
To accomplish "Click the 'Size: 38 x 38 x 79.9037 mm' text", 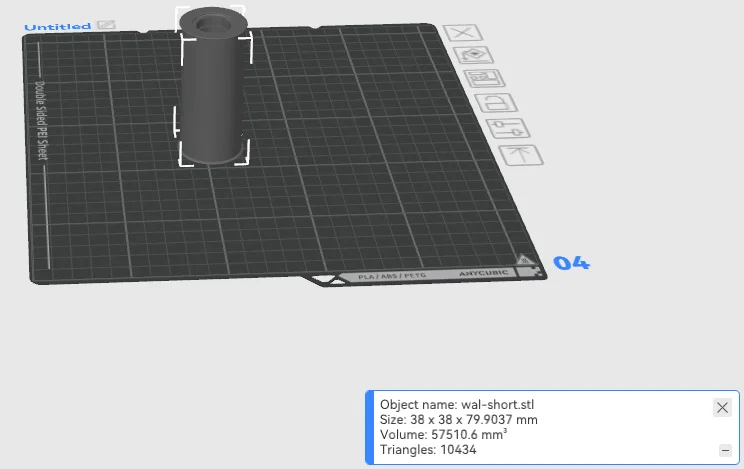I will [458, 420].
